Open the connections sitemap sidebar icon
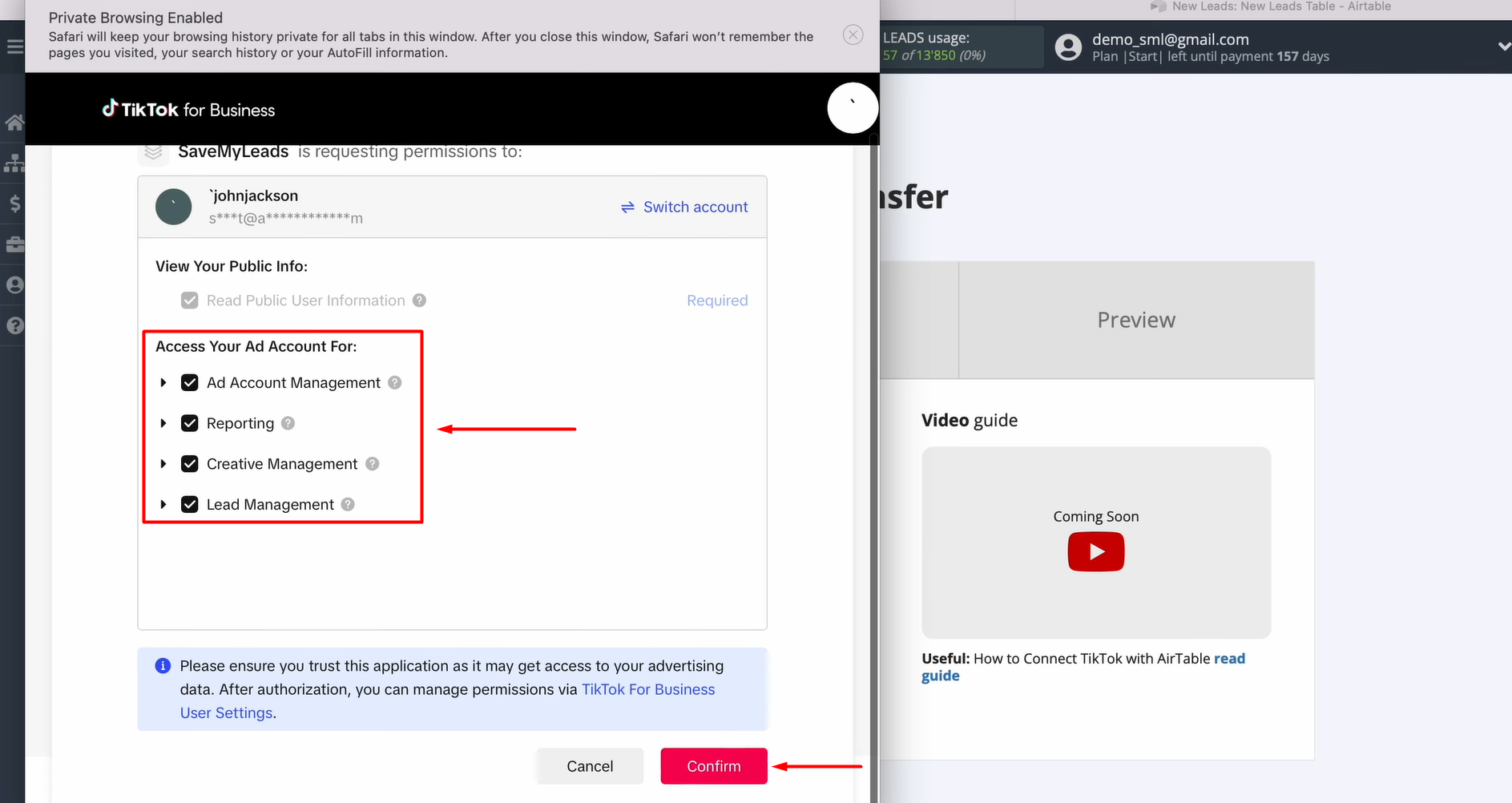Viewport: 1512px width, 803px height. [14, 163]
